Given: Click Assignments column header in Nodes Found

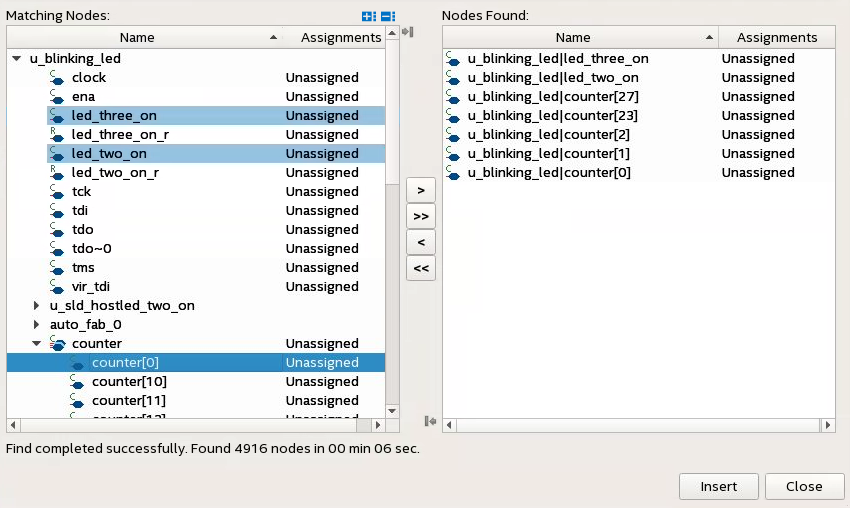Looking at the screenshot, I should click(x=777, y=38).
